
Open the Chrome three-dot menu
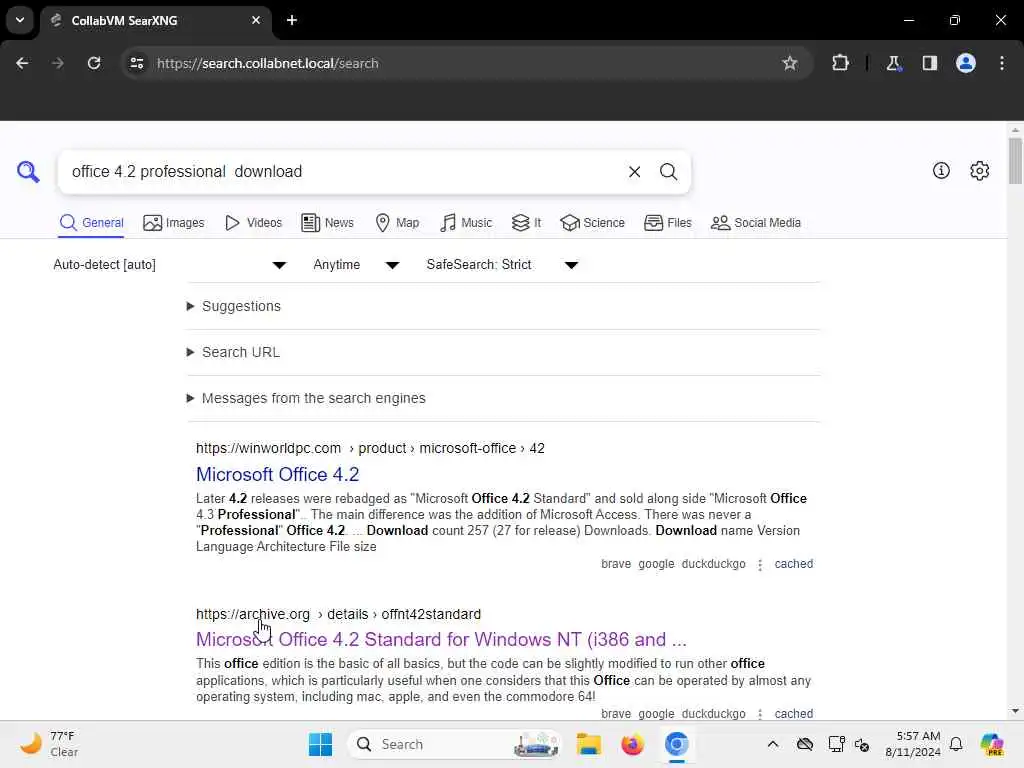[x=1002, y=63]
